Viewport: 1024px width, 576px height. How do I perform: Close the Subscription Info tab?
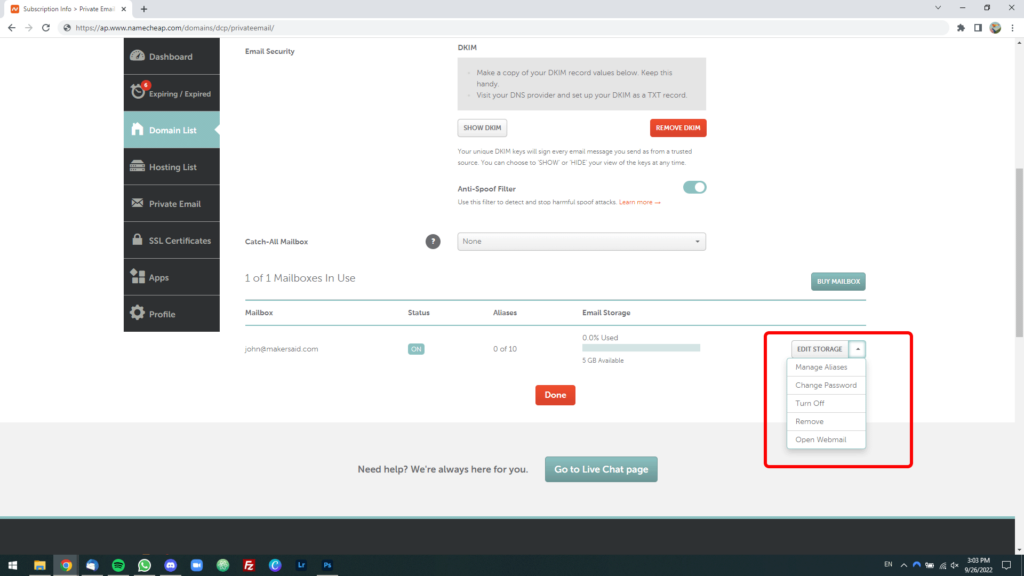click(x=123, y=9)
